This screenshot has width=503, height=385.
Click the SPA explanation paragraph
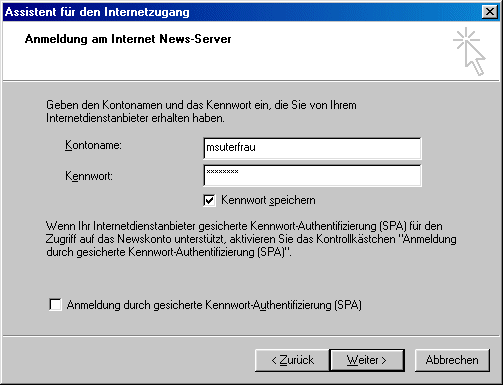coord(251,239)
